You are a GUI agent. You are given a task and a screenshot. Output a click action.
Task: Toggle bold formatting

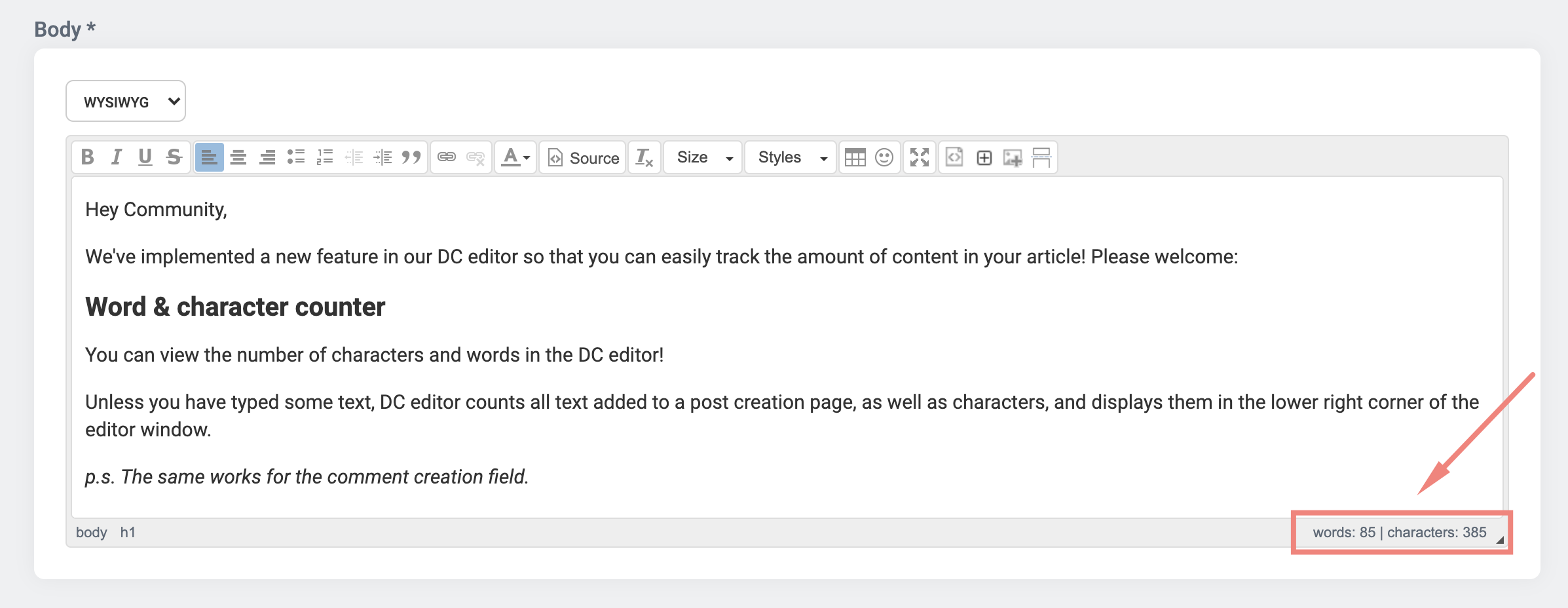tap(87, 157)
